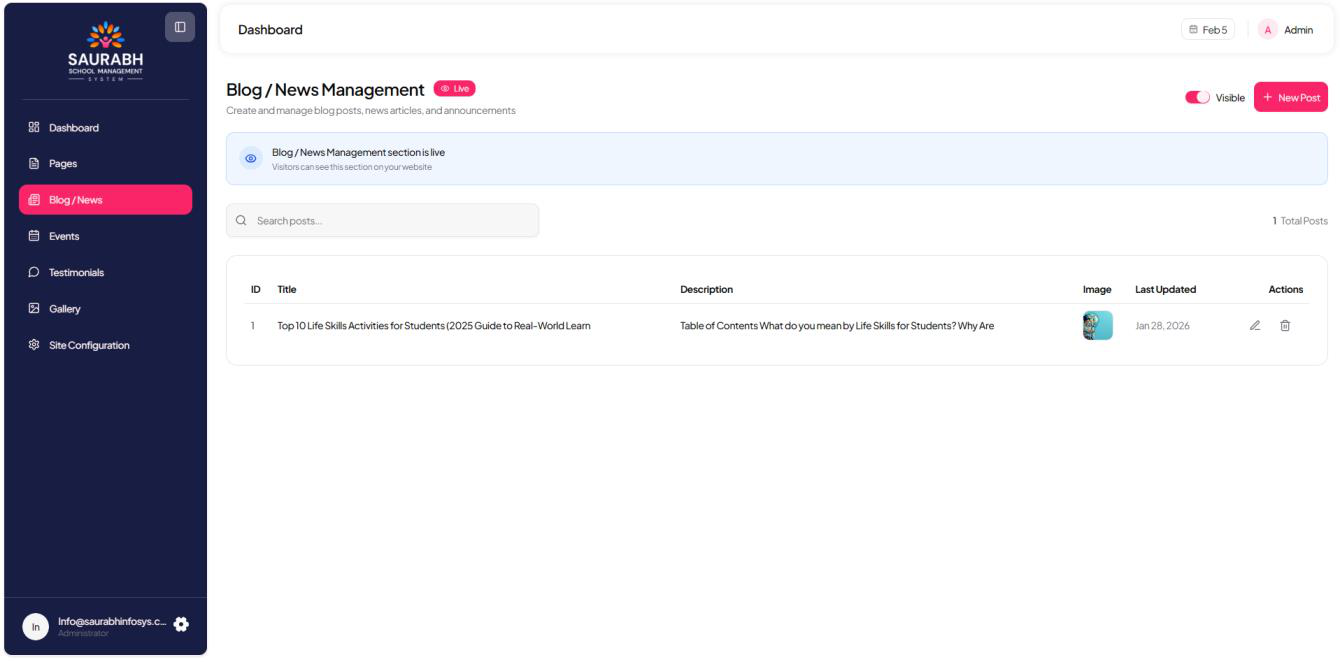Image resolution: width=1340 pixels, height=662 pixels.
Task: Click the magnifier icon in search box
Action: click(x=241, y=221)
